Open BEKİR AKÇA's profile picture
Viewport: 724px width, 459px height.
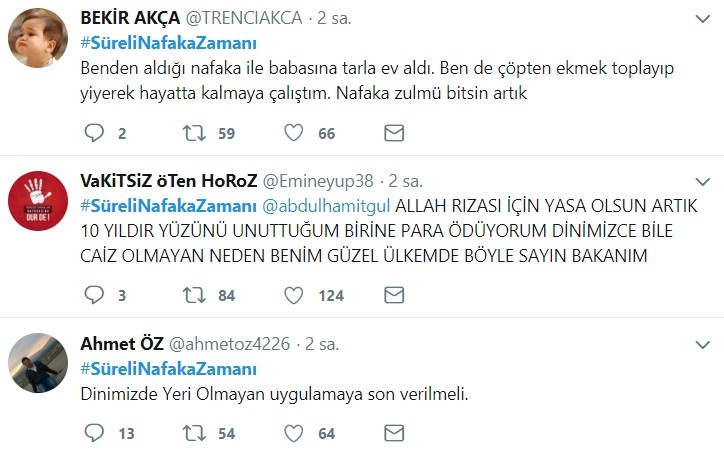(x=38, y=44)
